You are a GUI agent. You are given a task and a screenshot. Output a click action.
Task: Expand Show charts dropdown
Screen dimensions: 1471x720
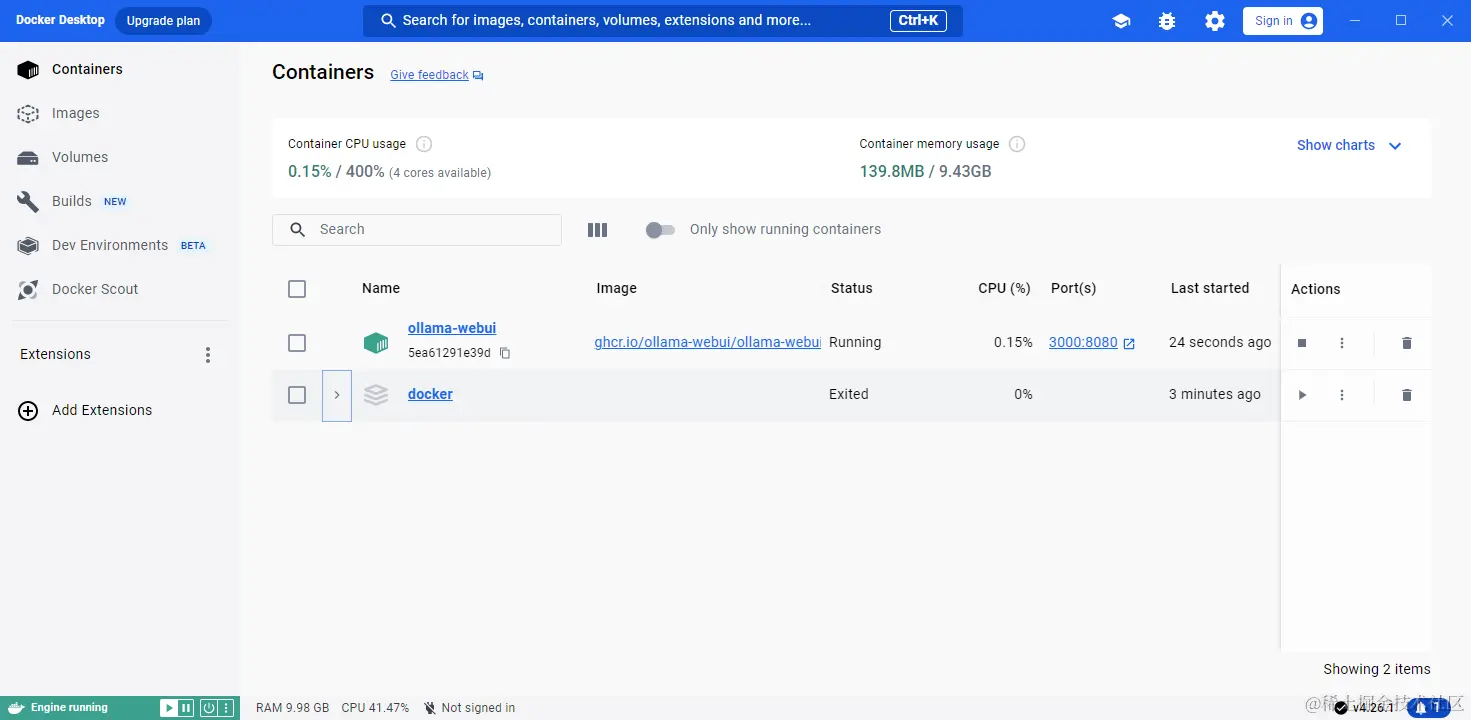pyautogui.click(x=1349, y=145)
